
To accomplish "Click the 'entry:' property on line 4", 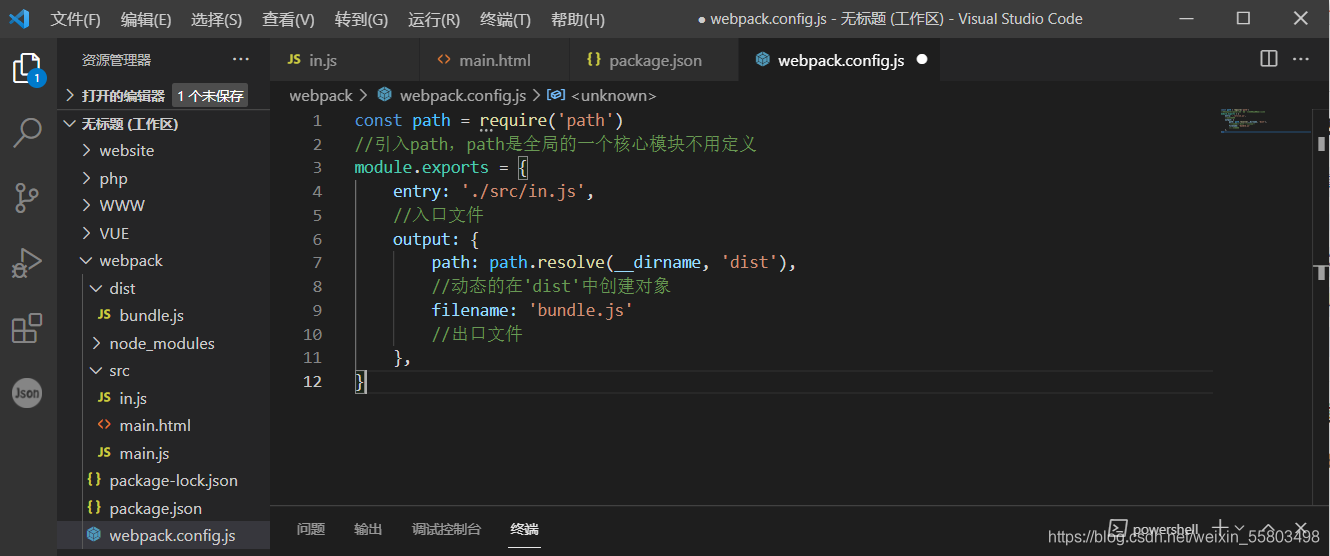I will click(x=422, y=191).
